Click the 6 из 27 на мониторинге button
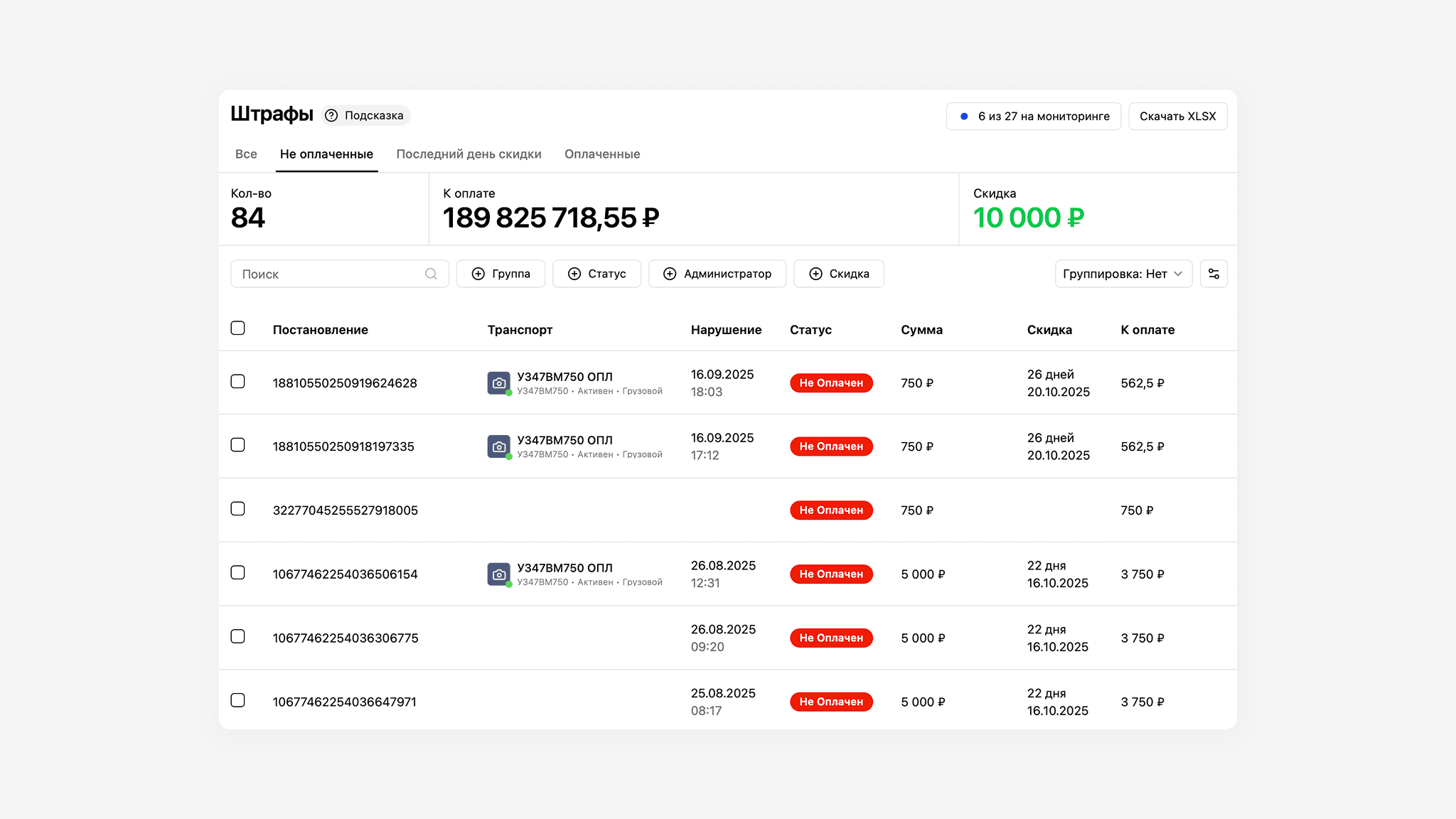 click(x=1033, y=117)
